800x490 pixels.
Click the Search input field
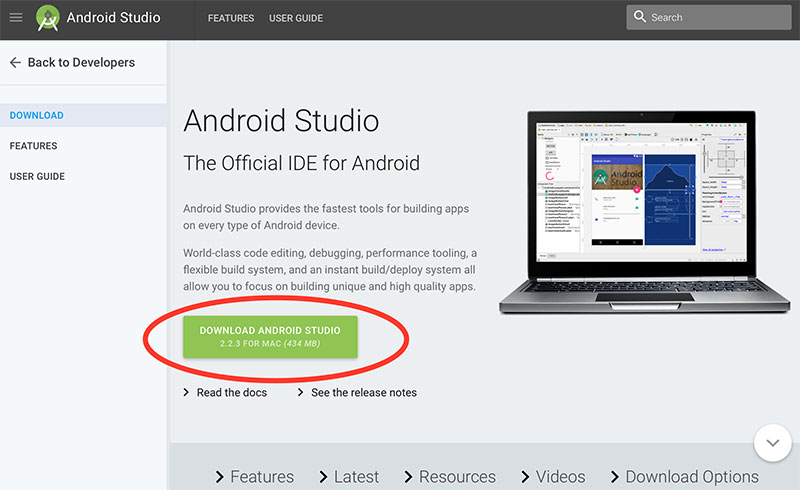(x=709, y=17)
